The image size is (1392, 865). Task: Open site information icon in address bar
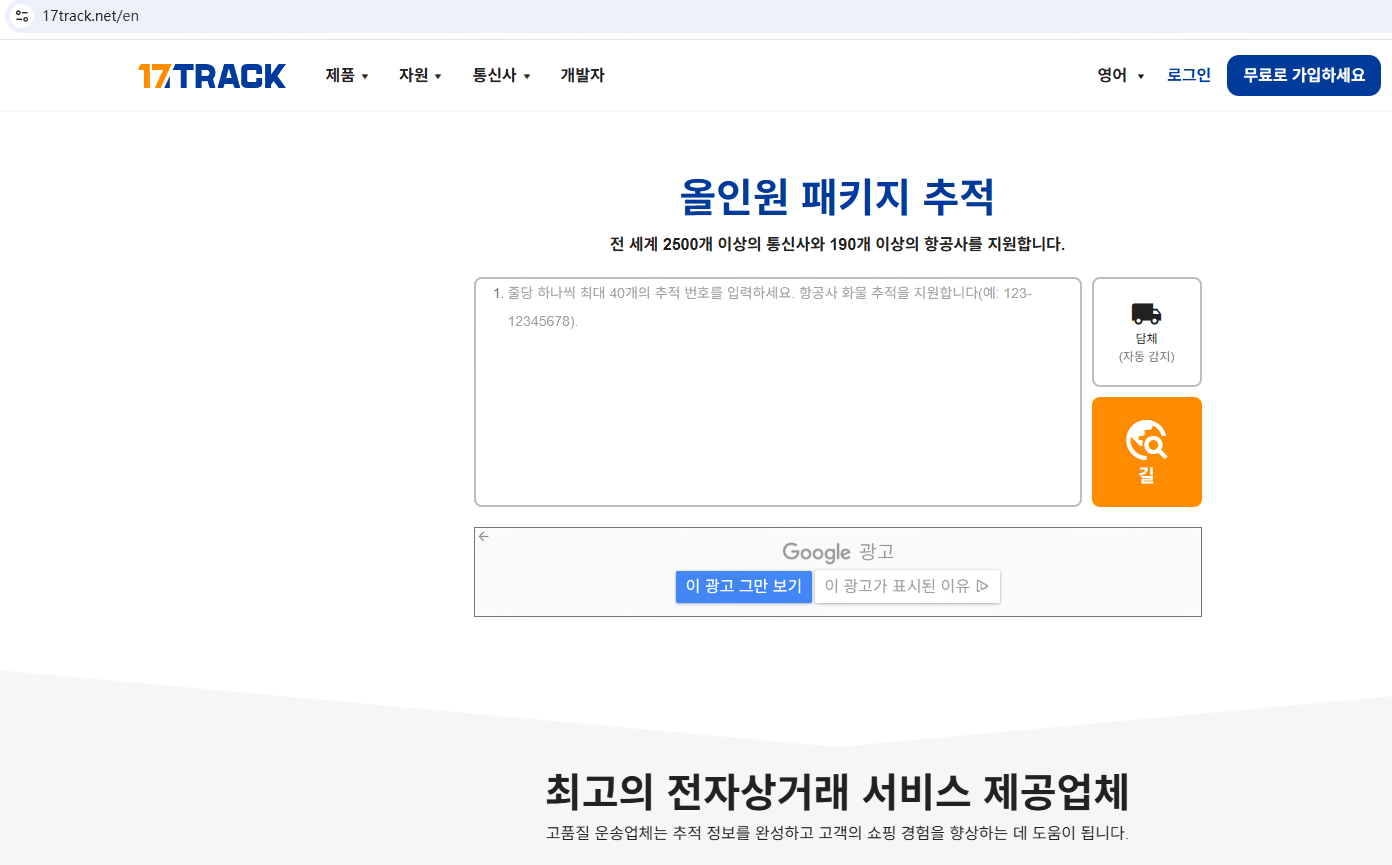click(22, 16)
